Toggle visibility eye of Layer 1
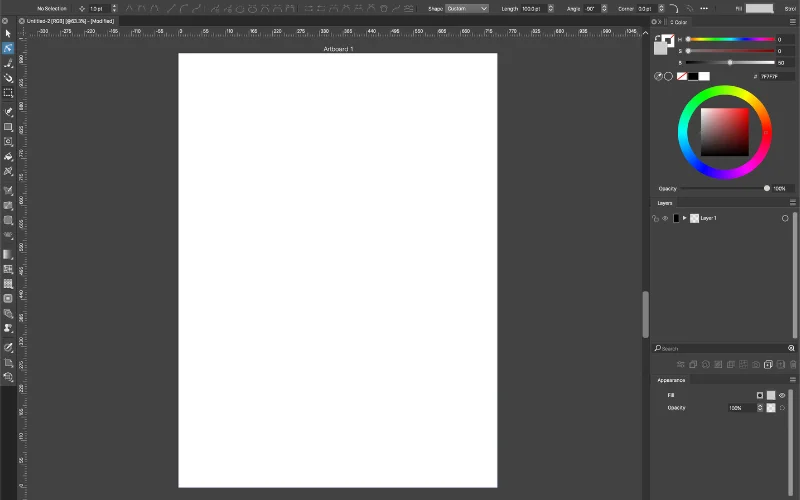The height and width of the screenshot is (500, 800). coord(665,218)
